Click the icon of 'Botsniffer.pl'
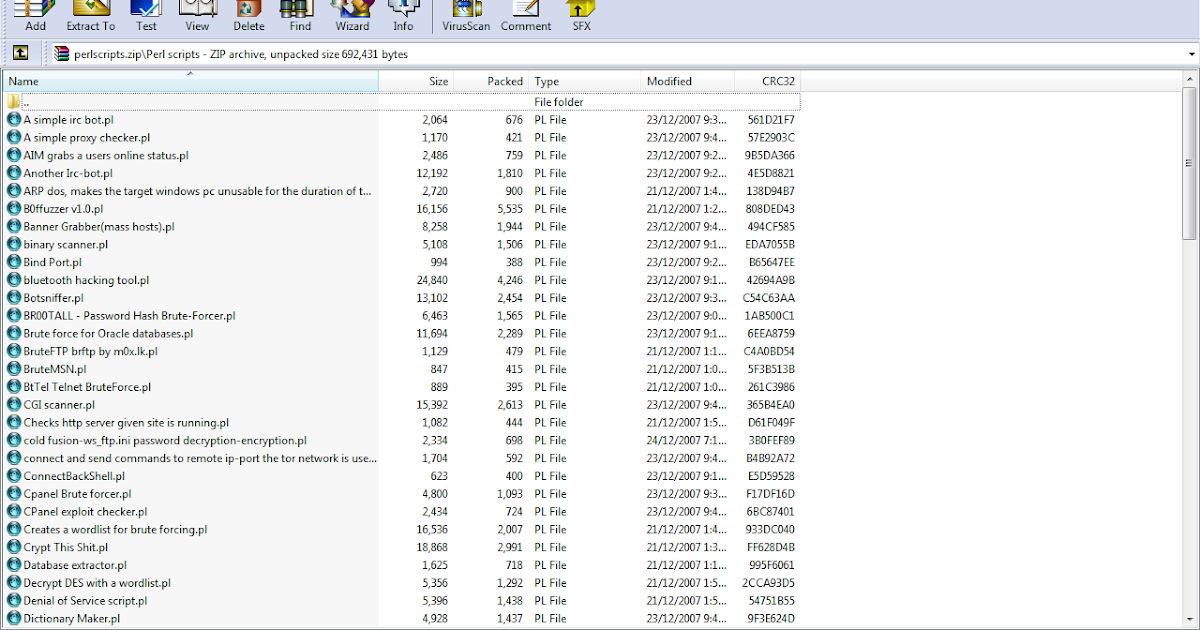This screenshot has height=630, width=1200. [x=14, y=298]
